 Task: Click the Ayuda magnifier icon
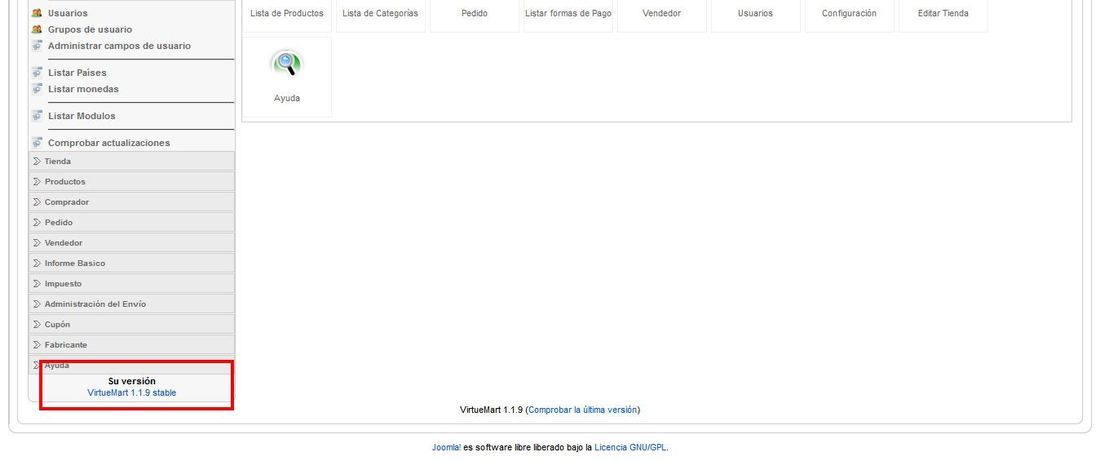(286, 64)
